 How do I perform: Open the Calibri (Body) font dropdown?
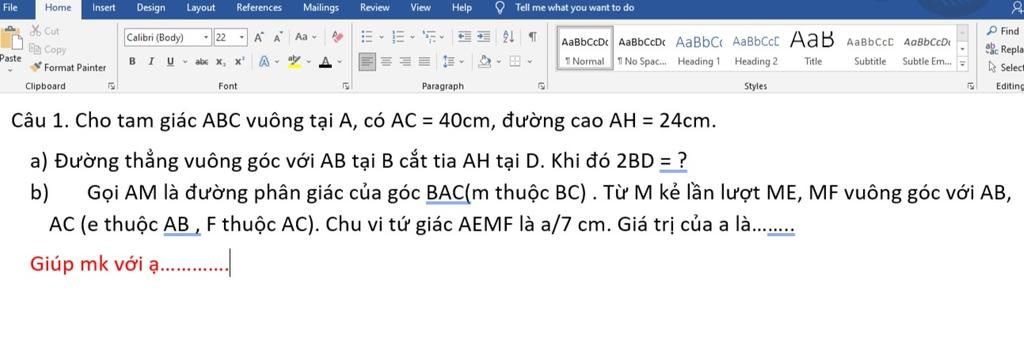pyautogui.click(x=168, y=37)
